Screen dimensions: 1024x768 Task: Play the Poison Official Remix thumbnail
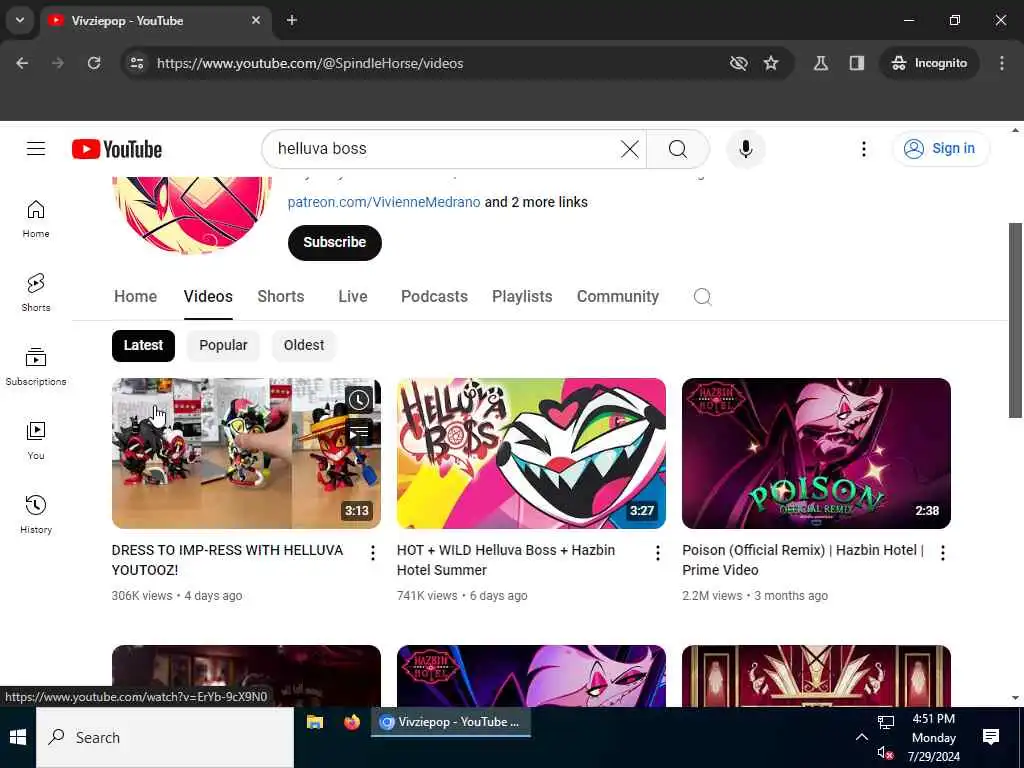[x=816, y=453]
